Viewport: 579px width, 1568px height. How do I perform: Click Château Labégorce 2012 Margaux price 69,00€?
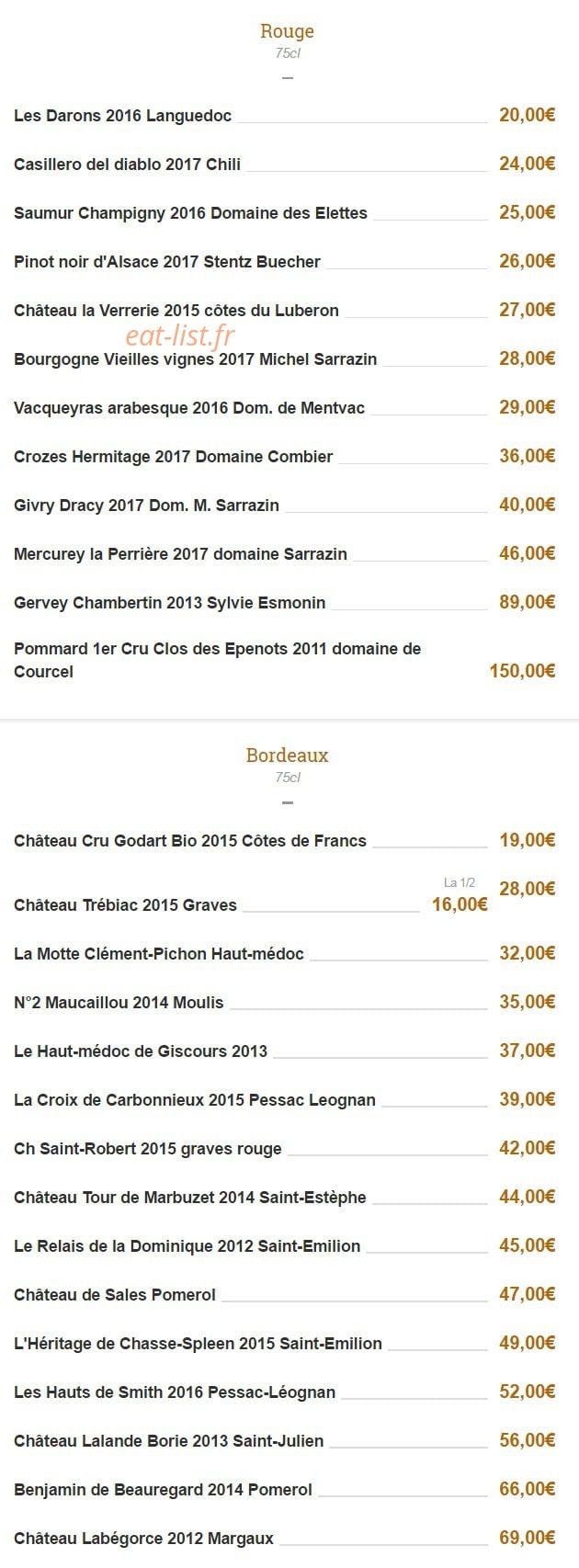pyautogui.click(x=528, y=1538)
